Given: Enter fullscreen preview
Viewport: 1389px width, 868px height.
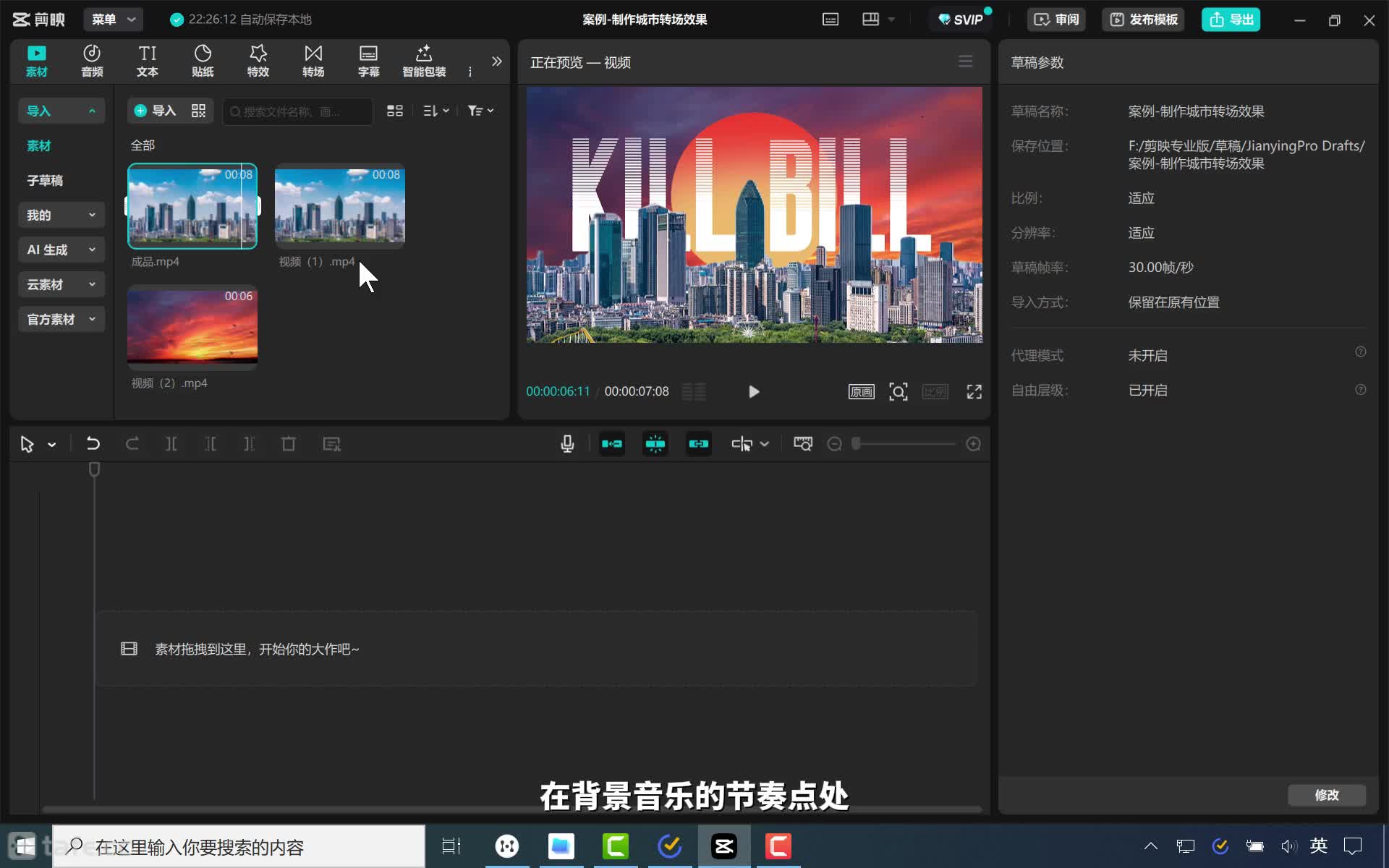Looking at the screenshot, I should pos(974,391).
